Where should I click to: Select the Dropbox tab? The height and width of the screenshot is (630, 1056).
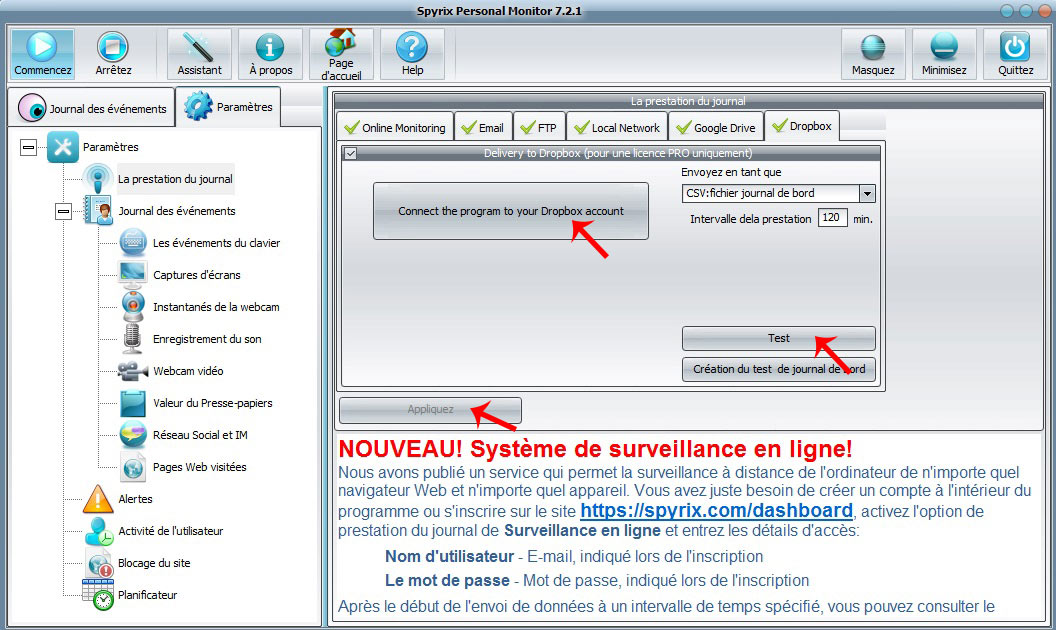click(802, 126)
